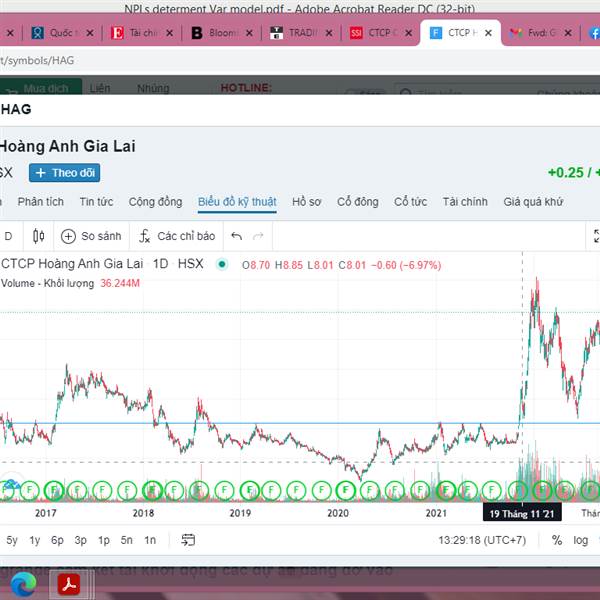Open the Giá quá khứ section
This screenshot has width=600, height=600.
point(533,202)
